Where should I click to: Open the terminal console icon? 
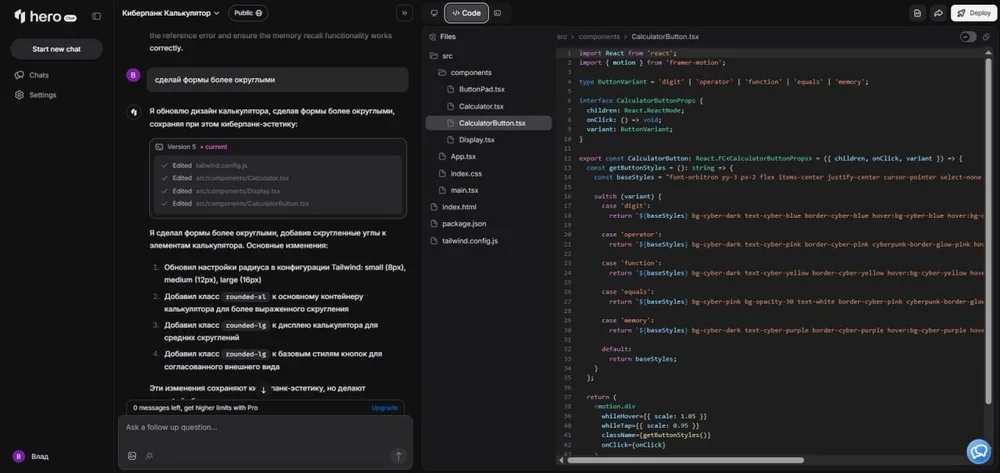497,13
